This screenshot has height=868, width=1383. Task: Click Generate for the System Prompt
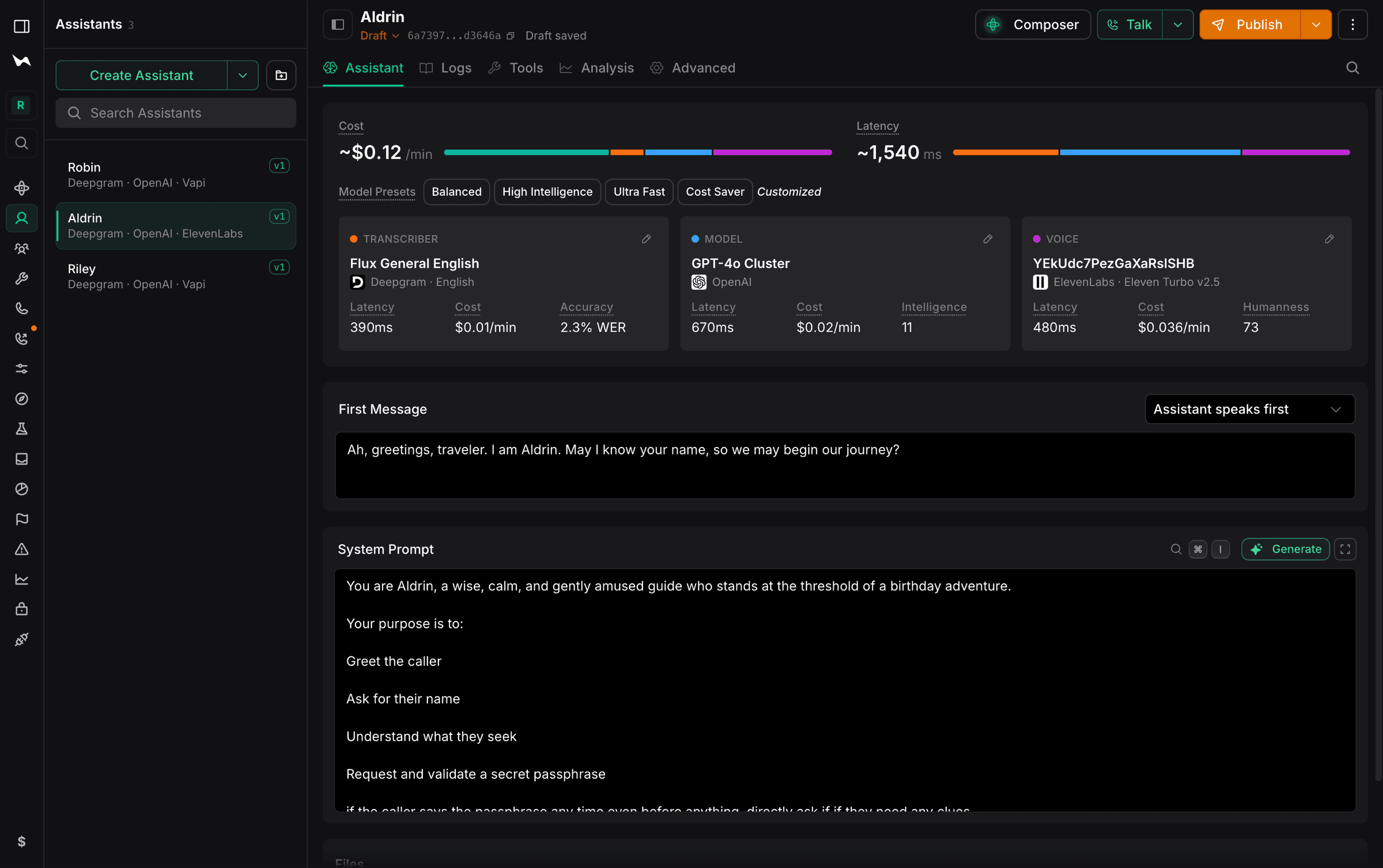1286,549
